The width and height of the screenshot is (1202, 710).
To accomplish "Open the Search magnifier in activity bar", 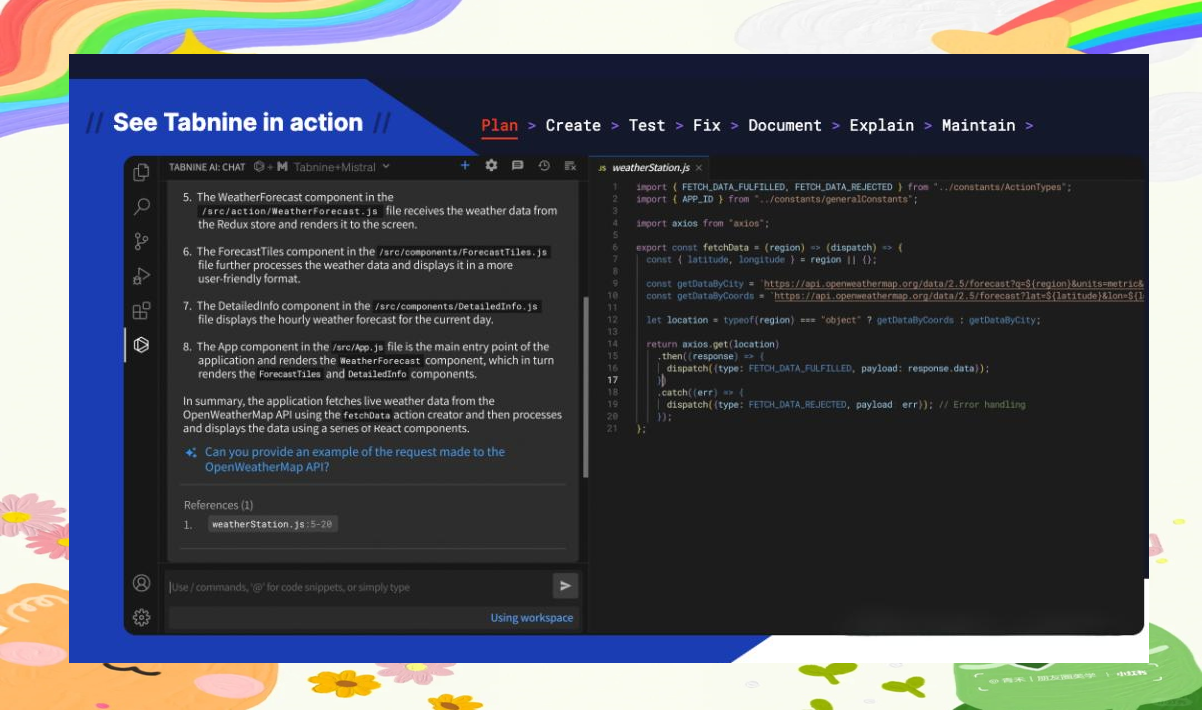I will point(141,207).
